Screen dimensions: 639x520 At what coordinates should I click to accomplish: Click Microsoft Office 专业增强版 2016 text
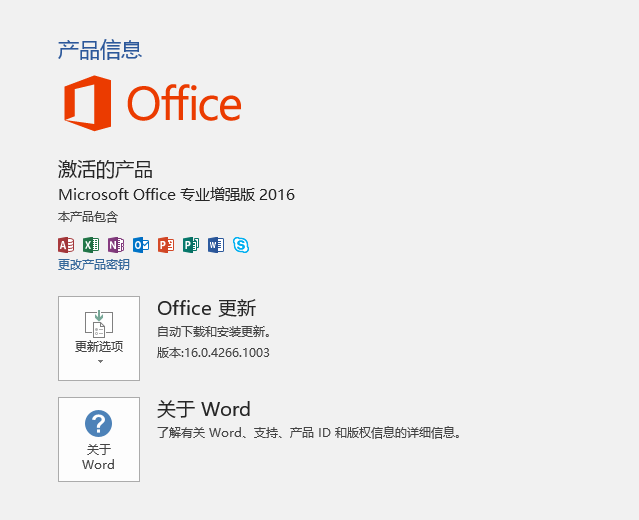click(176, 195)
